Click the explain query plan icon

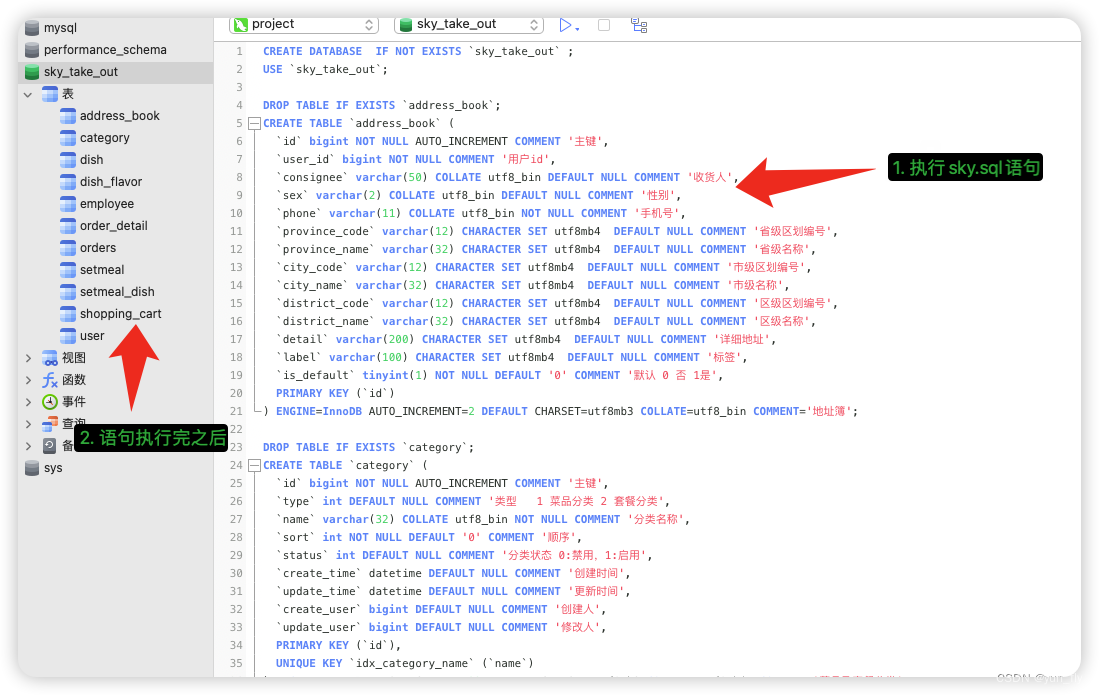[x=639, y=25]
